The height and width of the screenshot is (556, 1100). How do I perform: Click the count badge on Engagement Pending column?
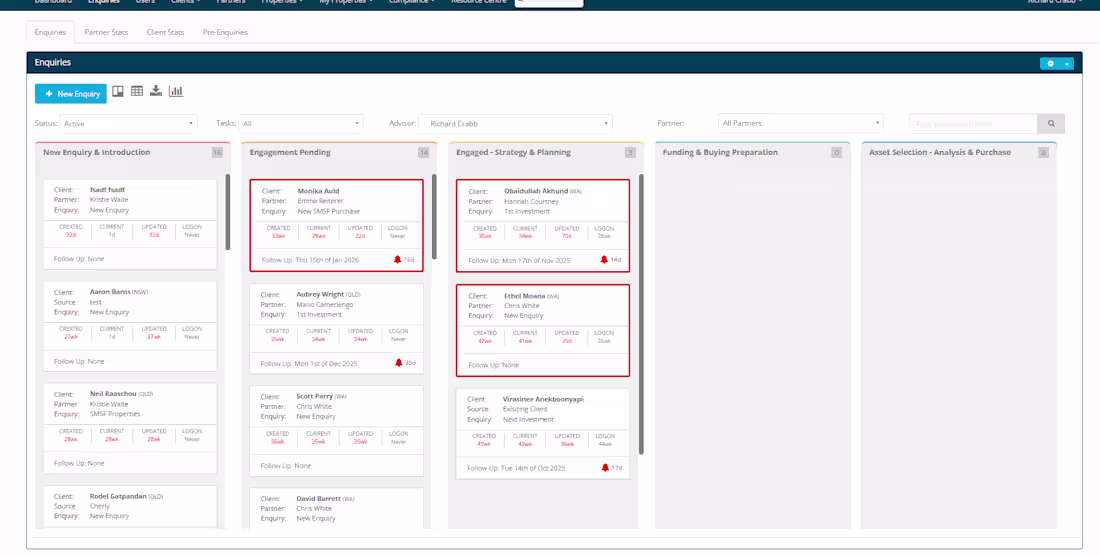pos(423,153)
